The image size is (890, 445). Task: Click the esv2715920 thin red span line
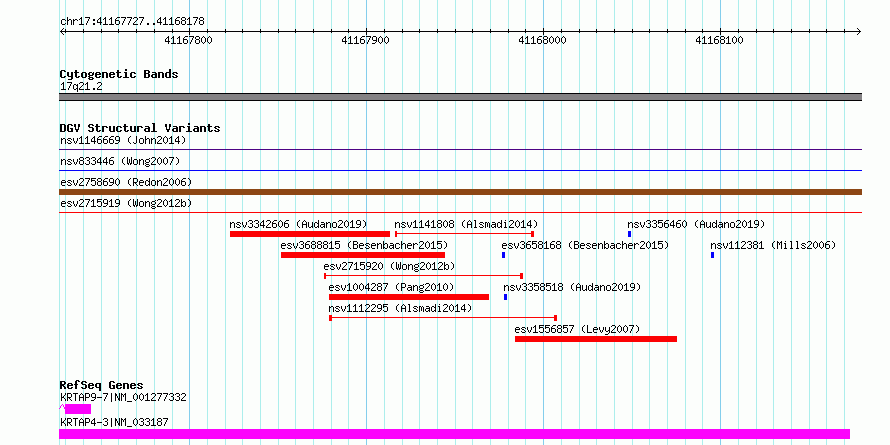[x=423, y=275]
